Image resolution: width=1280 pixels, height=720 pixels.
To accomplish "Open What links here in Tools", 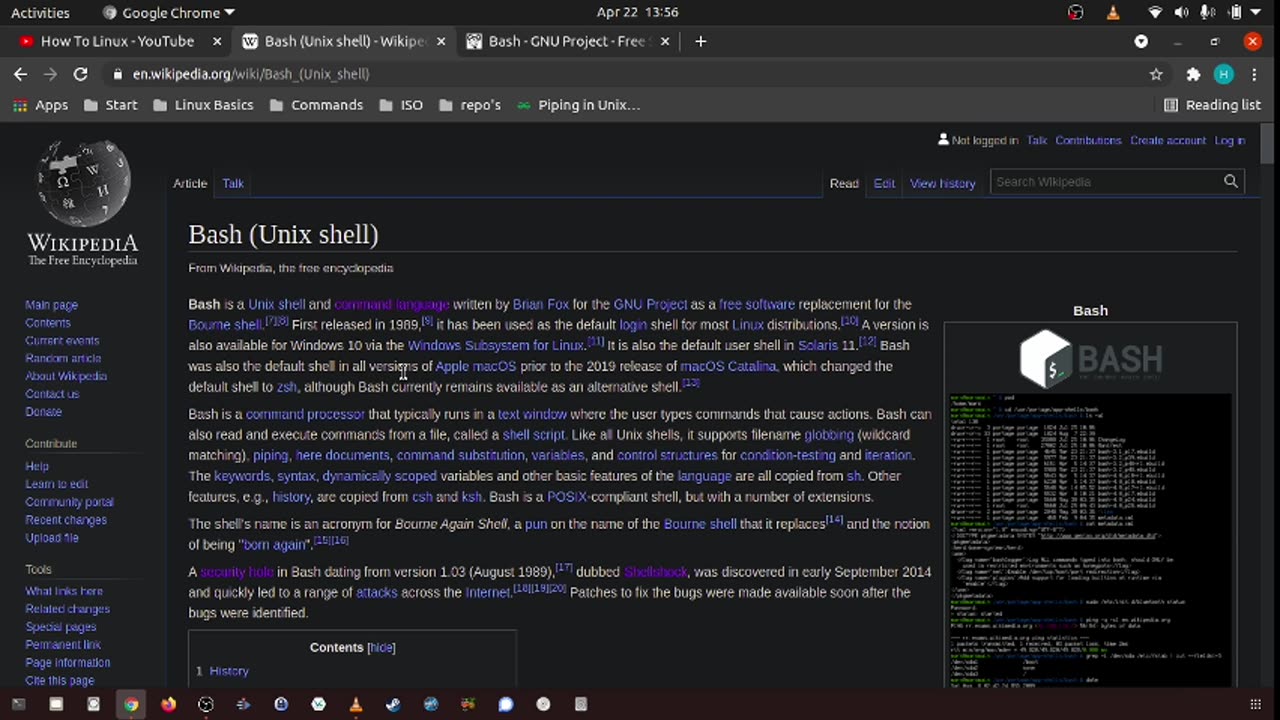I will 64,591.
